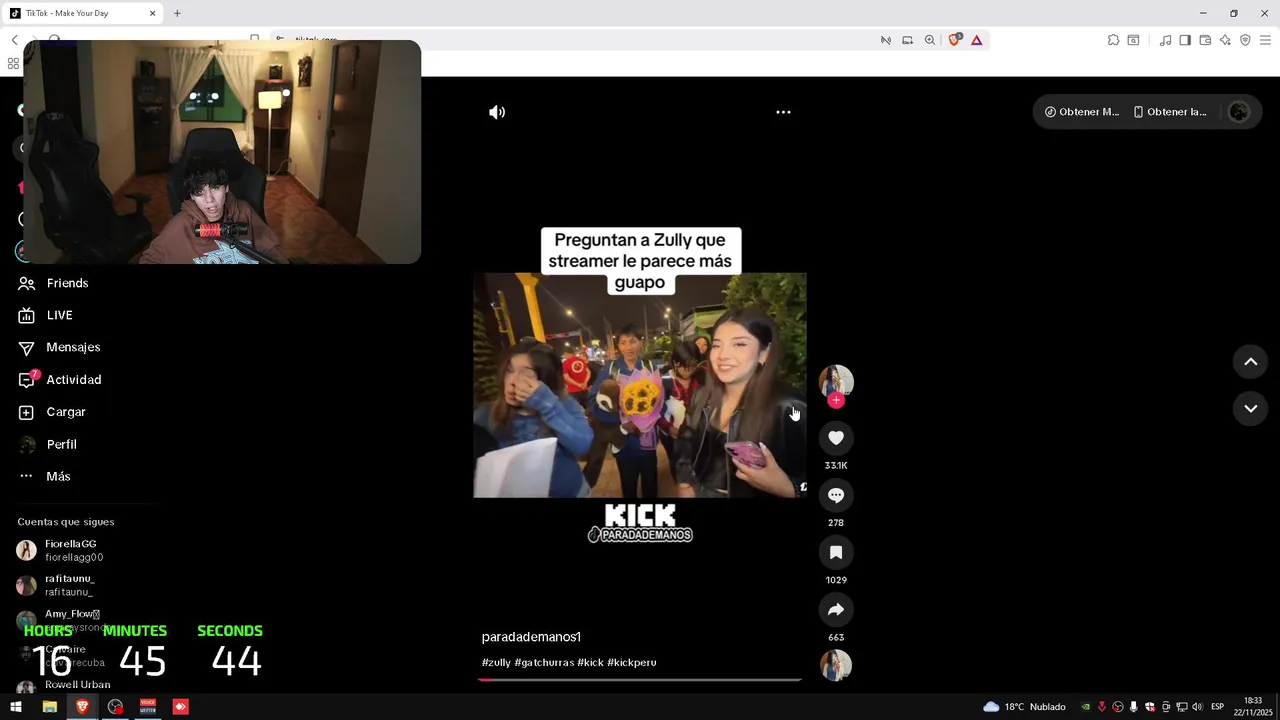The height and width of the screenshot is (720, 1280).
Task: Open Voicemeeter from taskbar
Action: (148, 707)
